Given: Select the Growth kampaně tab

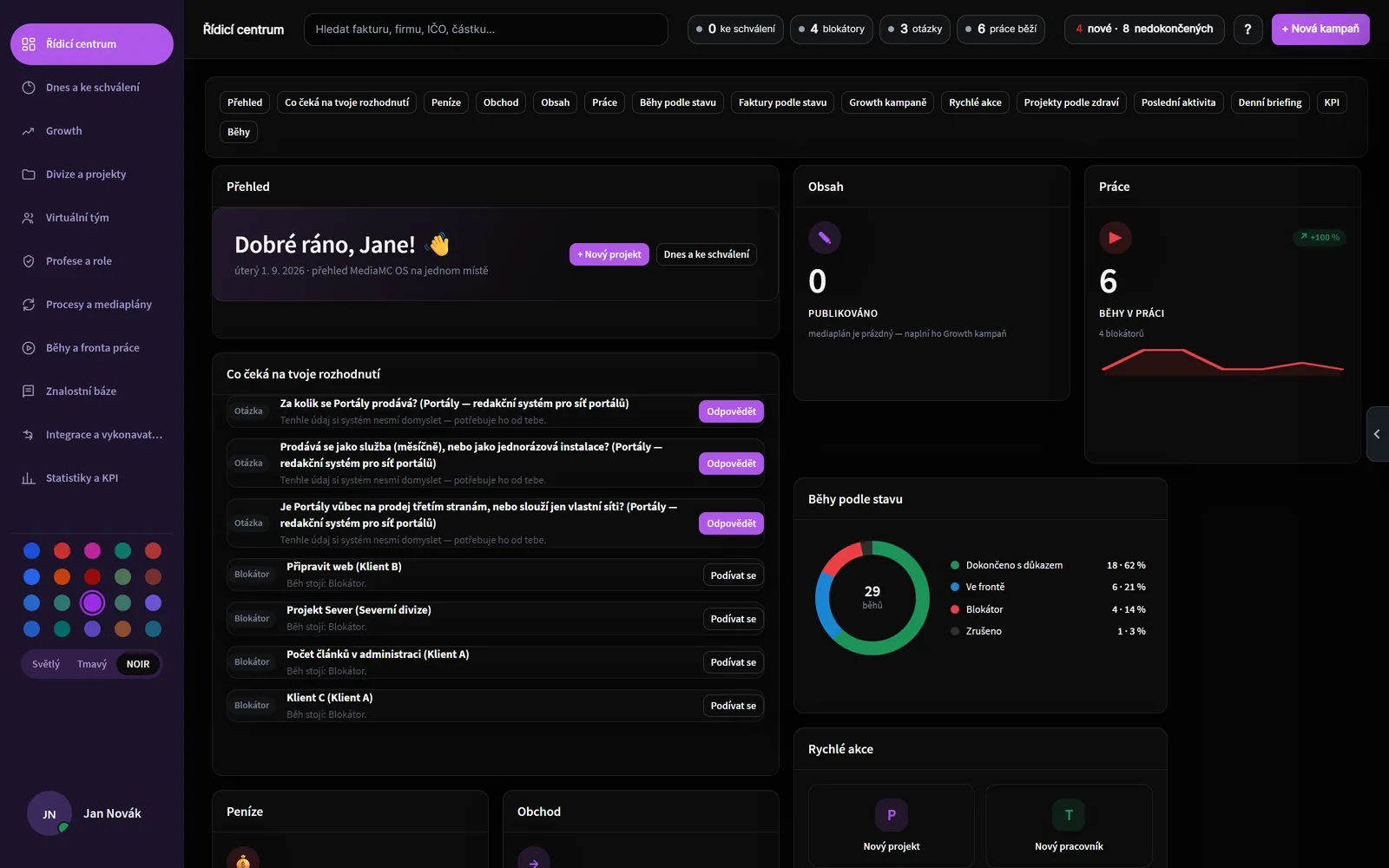Looking at the screenshot, I should [x=887, y=102].
